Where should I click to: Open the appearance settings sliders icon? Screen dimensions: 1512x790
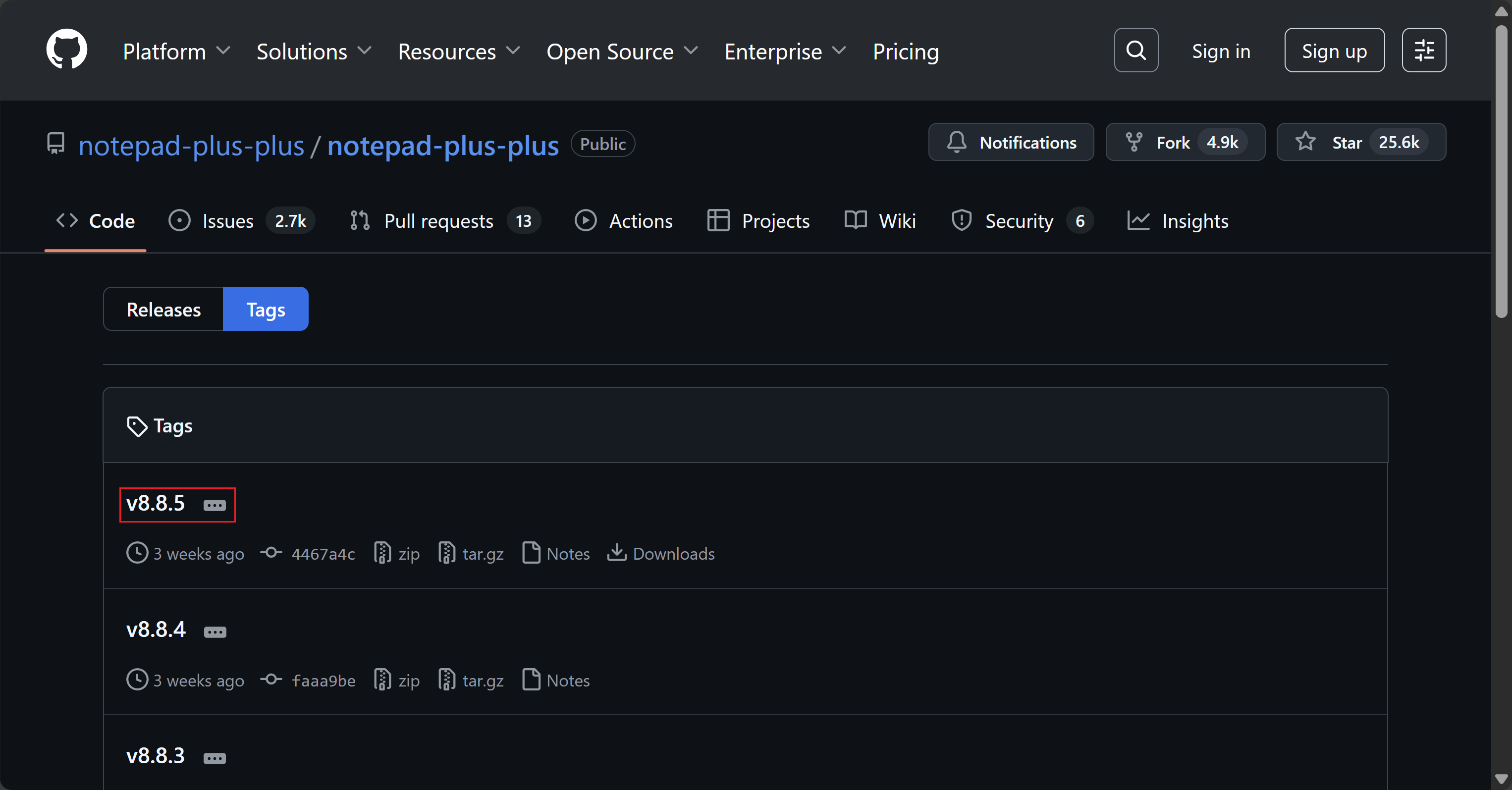tap(1423, 50)
